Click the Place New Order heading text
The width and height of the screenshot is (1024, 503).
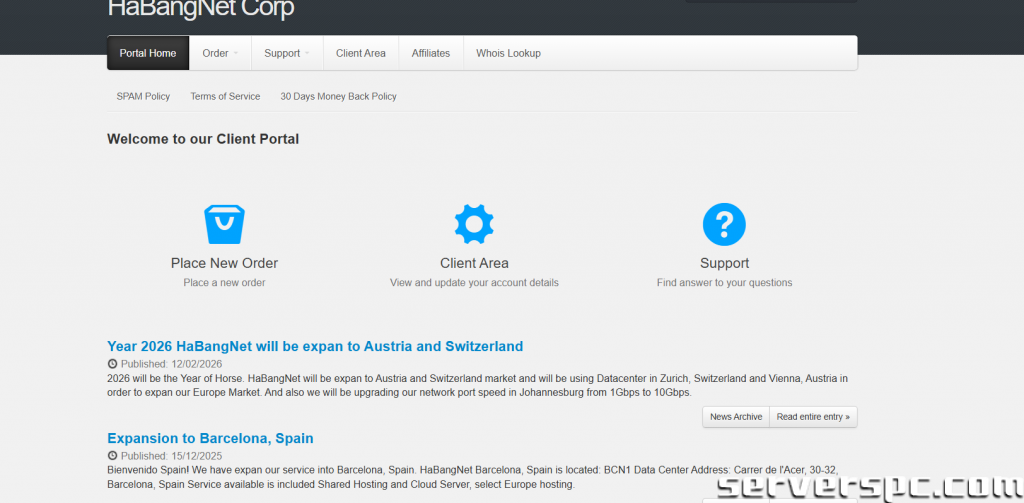(x=224, y=263)
